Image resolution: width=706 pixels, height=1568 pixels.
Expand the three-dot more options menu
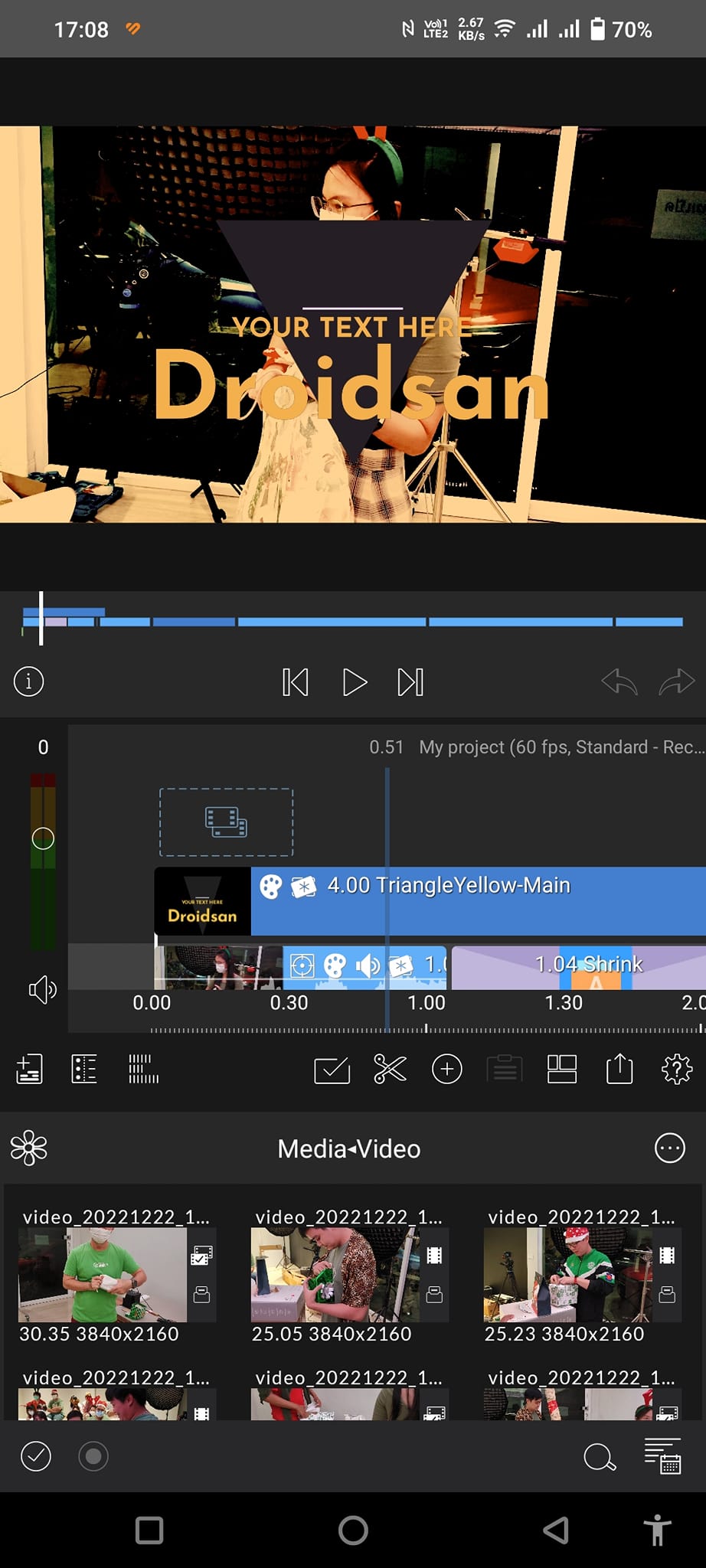tap(669, 1148)
